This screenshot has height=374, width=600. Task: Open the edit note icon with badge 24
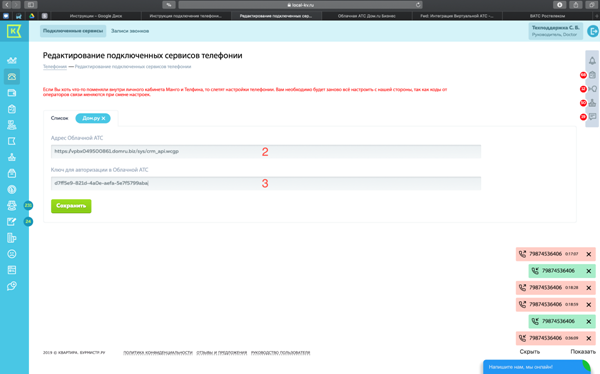[12, 222]
